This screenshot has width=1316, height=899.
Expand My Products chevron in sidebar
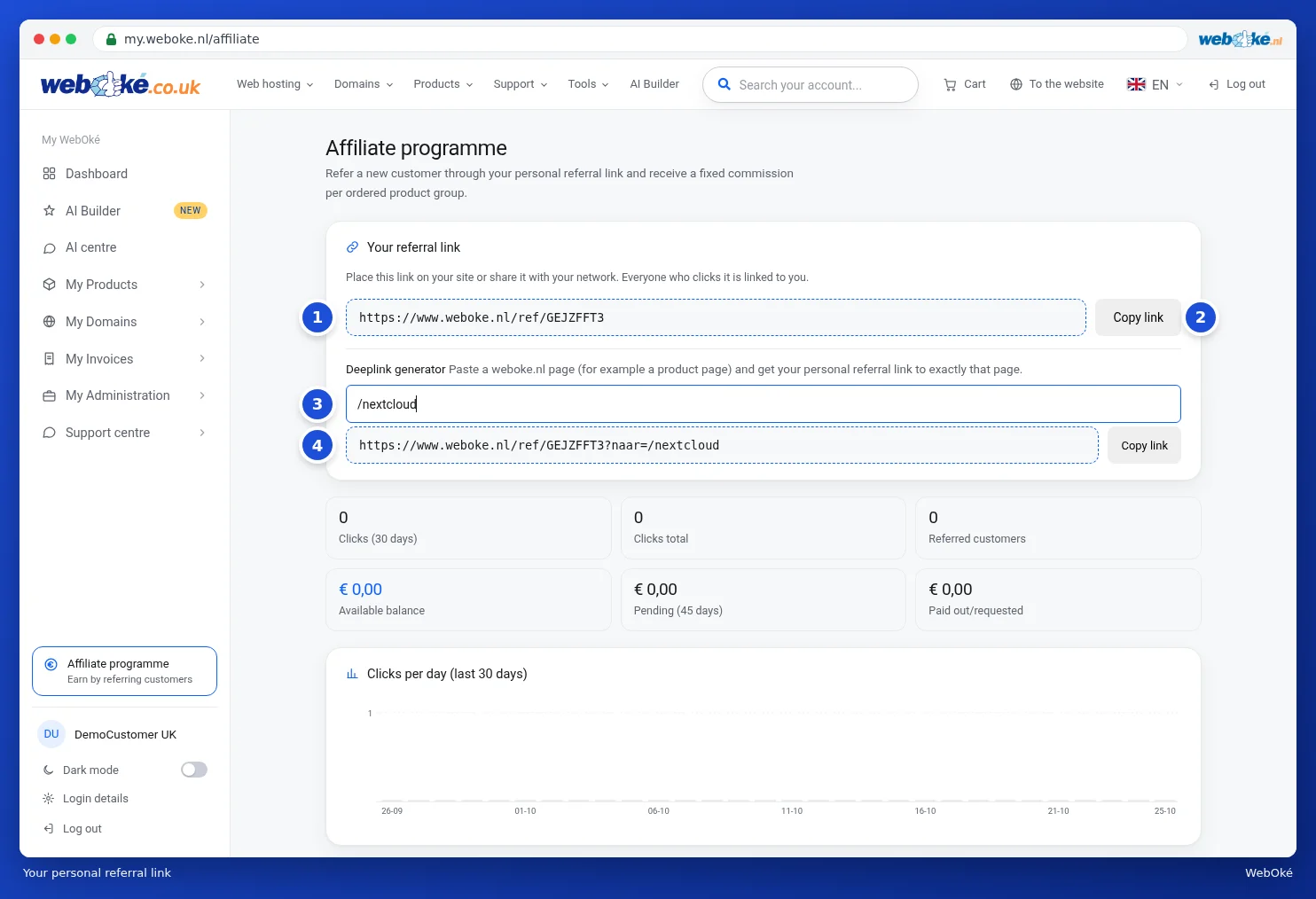click(x=202, y=285)
